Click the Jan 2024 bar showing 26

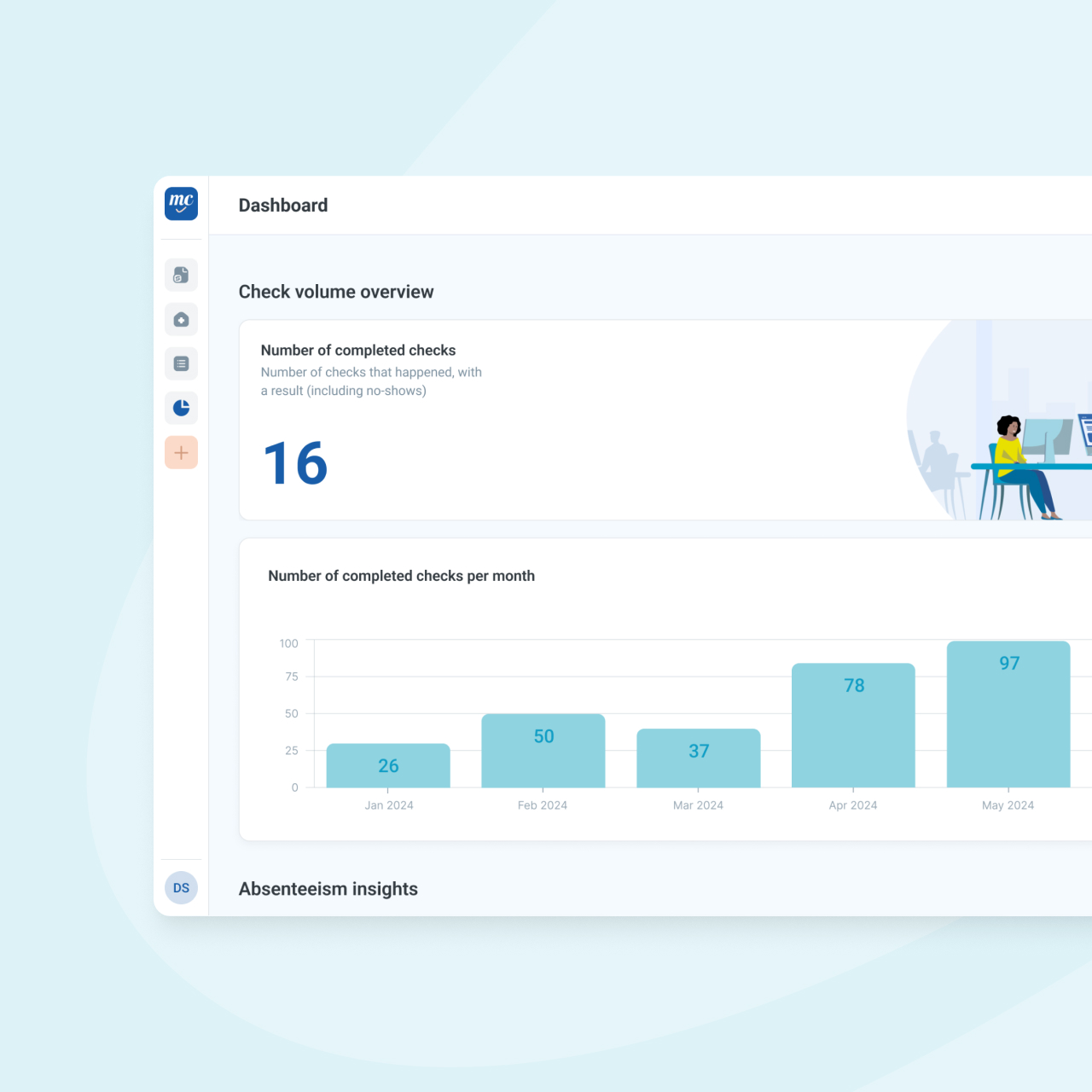[388, 765]
